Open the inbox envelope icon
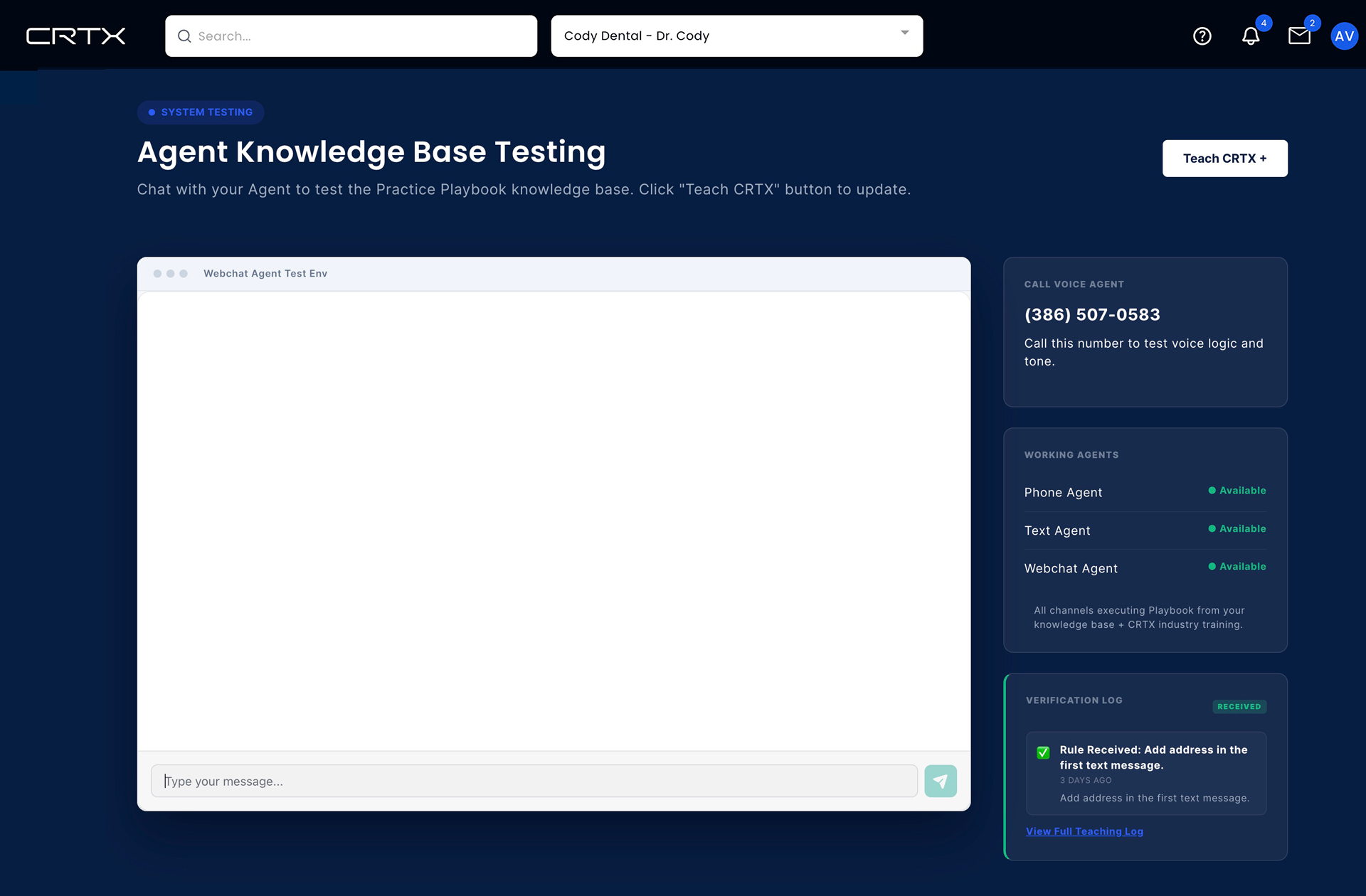Viewport: 1366px width, 896px height. (1300, 36)
